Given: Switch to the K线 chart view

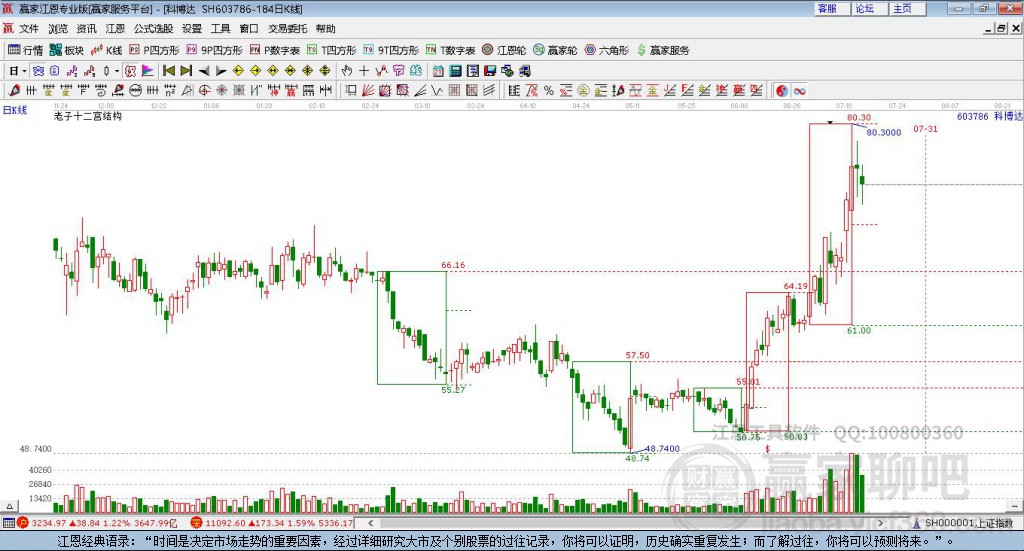Looking at the screenshot, I should [106, 50].
